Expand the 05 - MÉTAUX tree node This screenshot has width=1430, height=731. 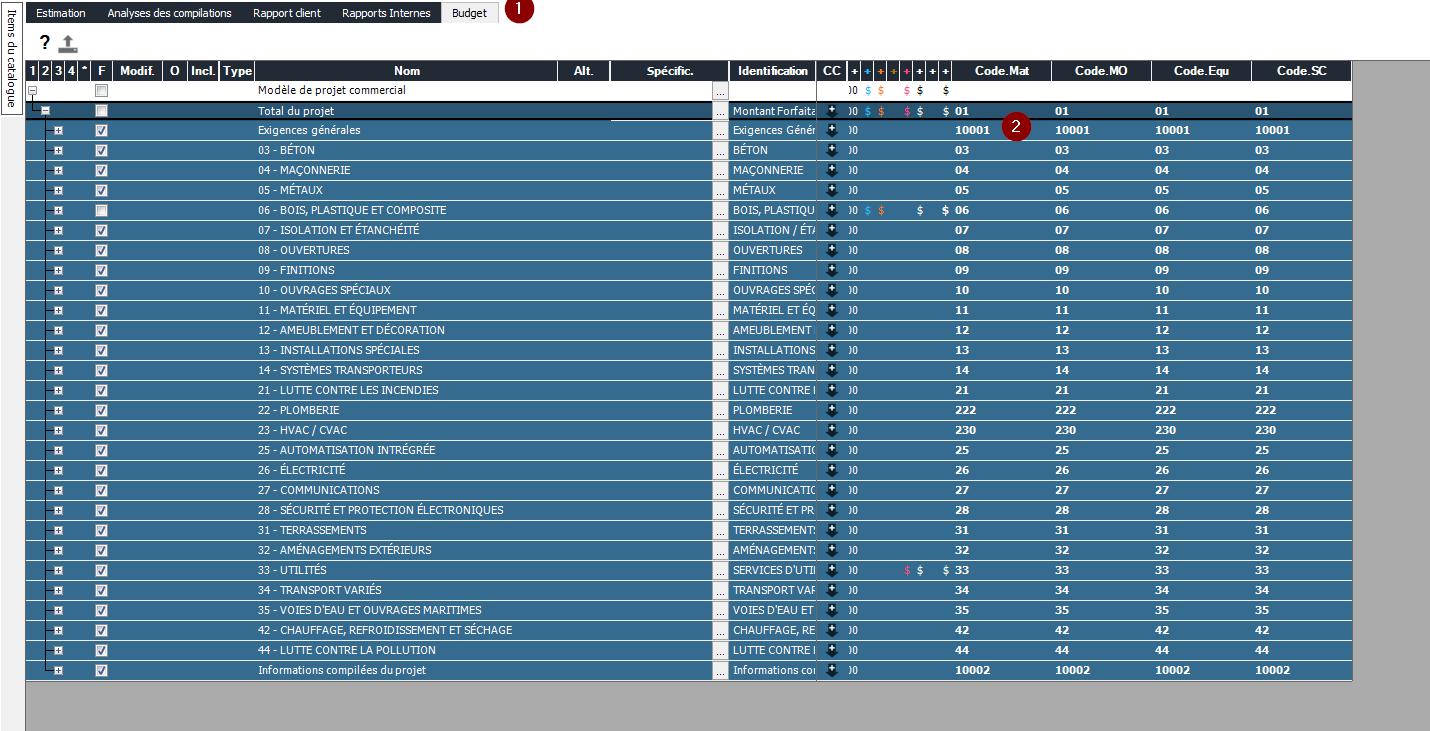pos(58,190)
